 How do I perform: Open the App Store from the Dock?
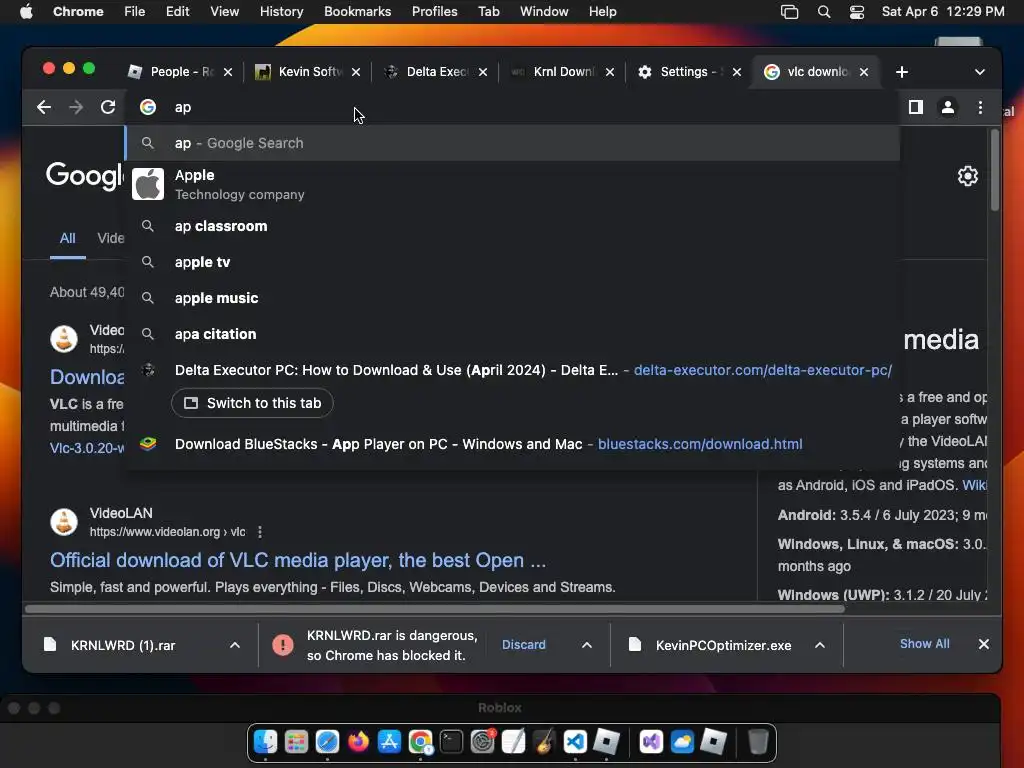389,742
